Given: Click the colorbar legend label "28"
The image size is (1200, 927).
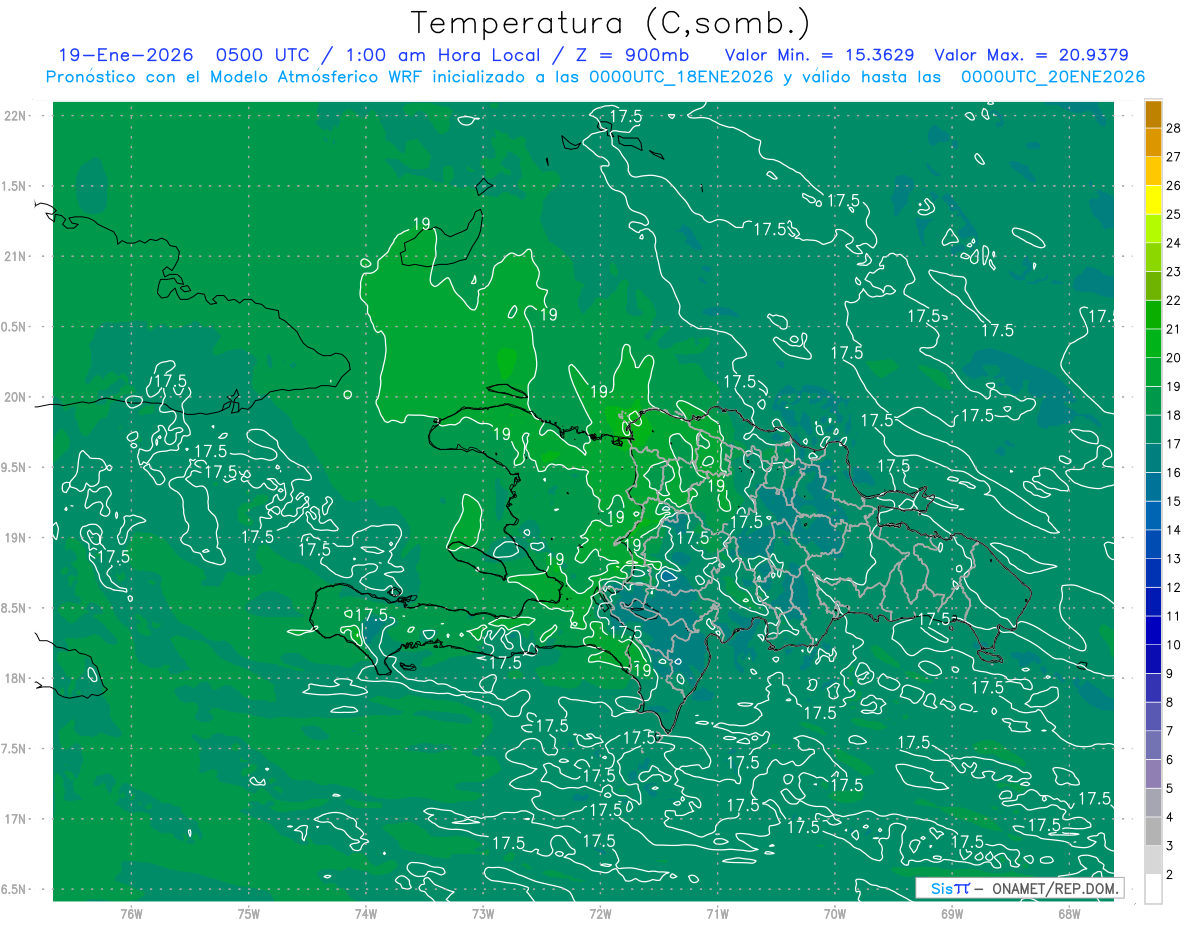Looking at the screenshot, I should (x=1173, y=128).
